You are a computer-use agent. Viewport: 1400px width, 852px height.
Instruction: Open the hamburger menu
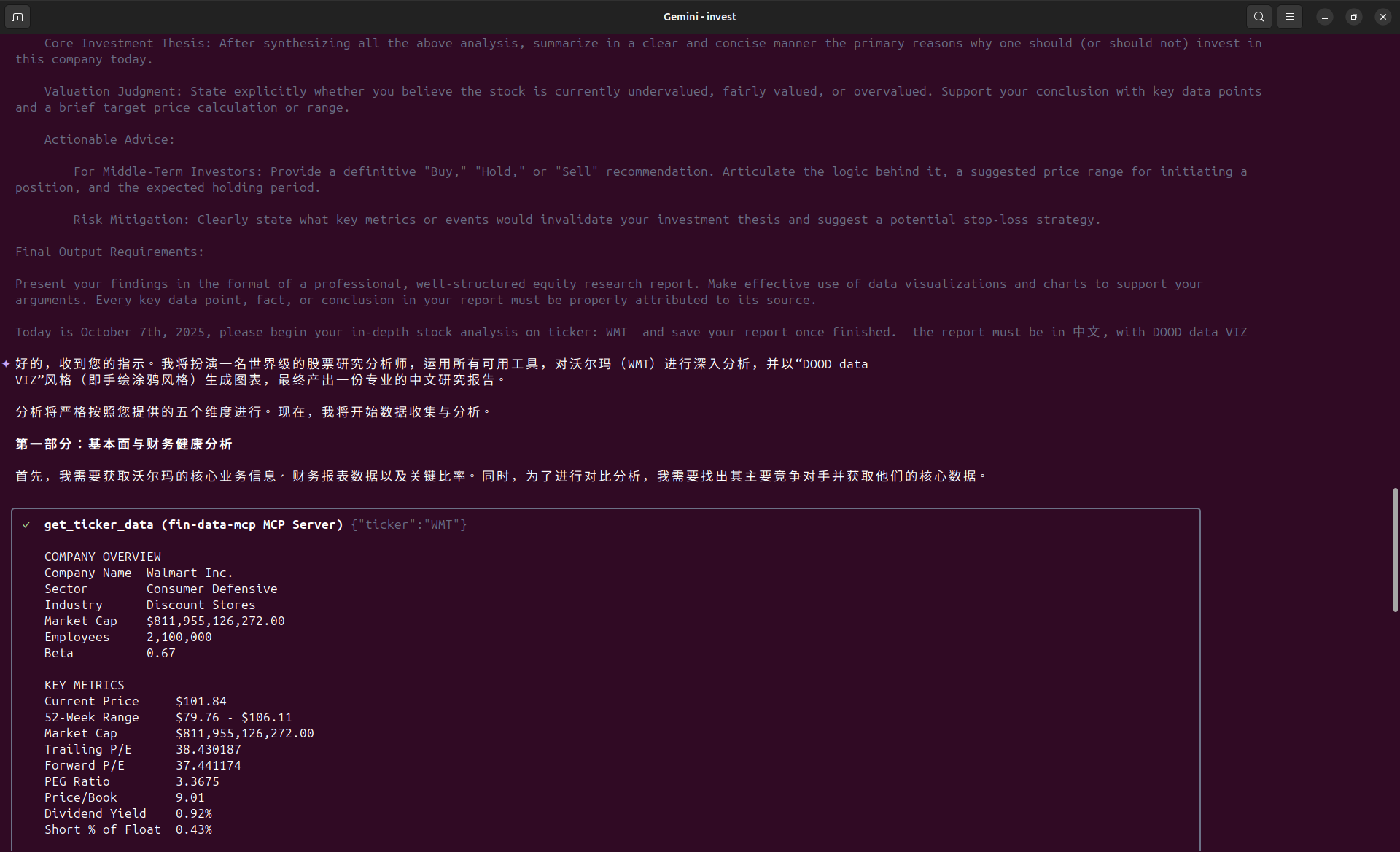click(1290, 17)
